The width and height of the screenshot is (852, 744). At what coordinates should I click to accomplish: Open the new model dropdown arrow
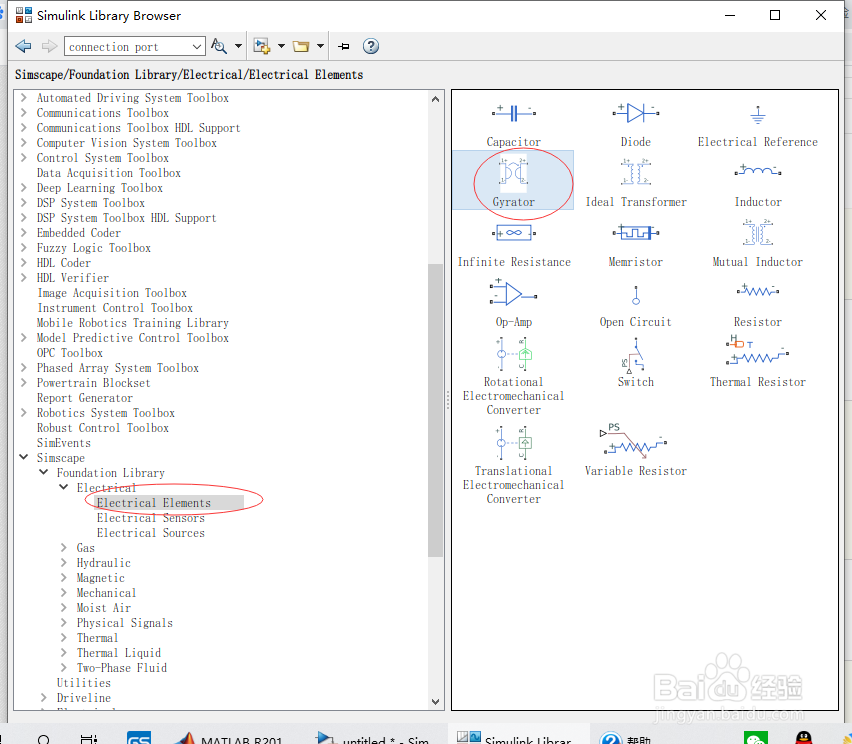point(281,46)
